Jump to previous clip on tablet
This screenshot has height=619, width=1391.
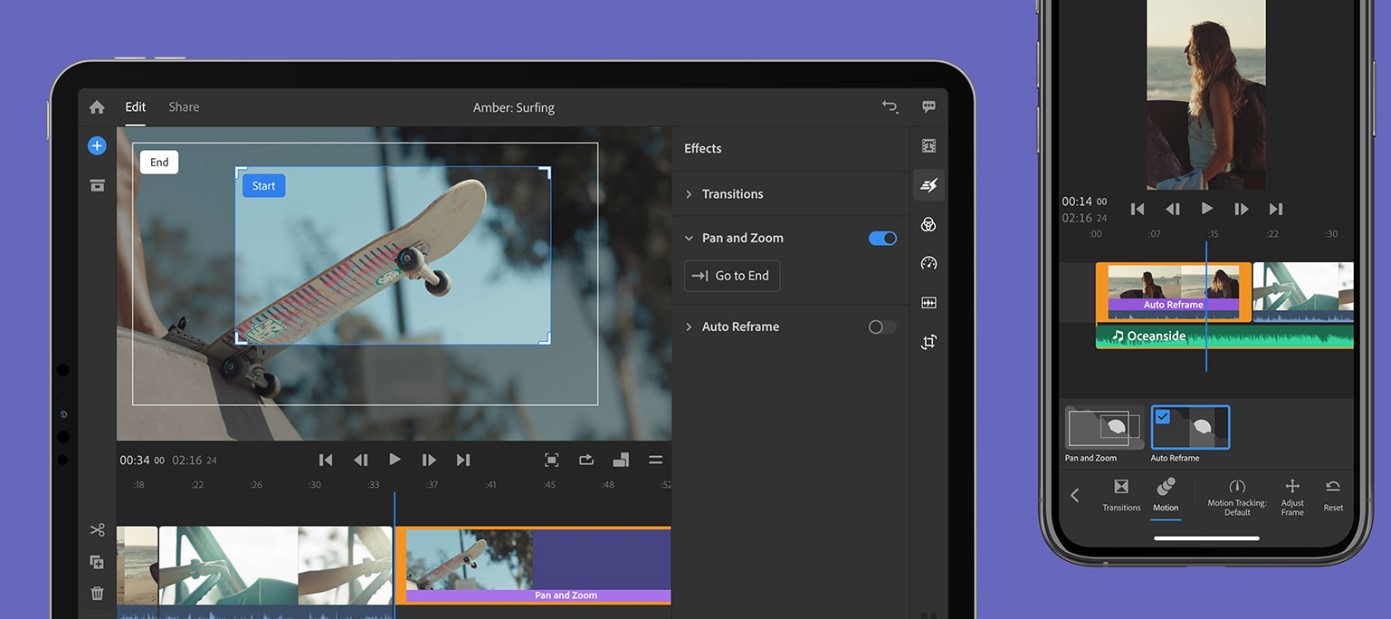(x=325, y=460)
